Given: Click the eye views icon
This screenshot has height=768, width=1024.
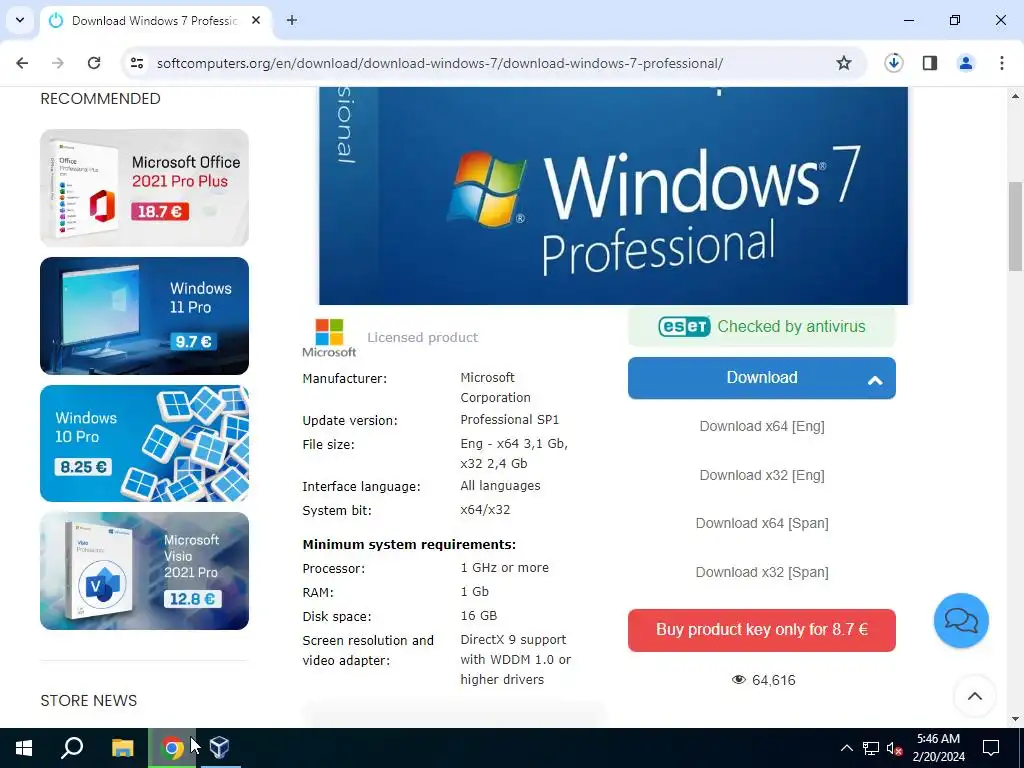Looking at the screenshot, I should coord(739,680).
